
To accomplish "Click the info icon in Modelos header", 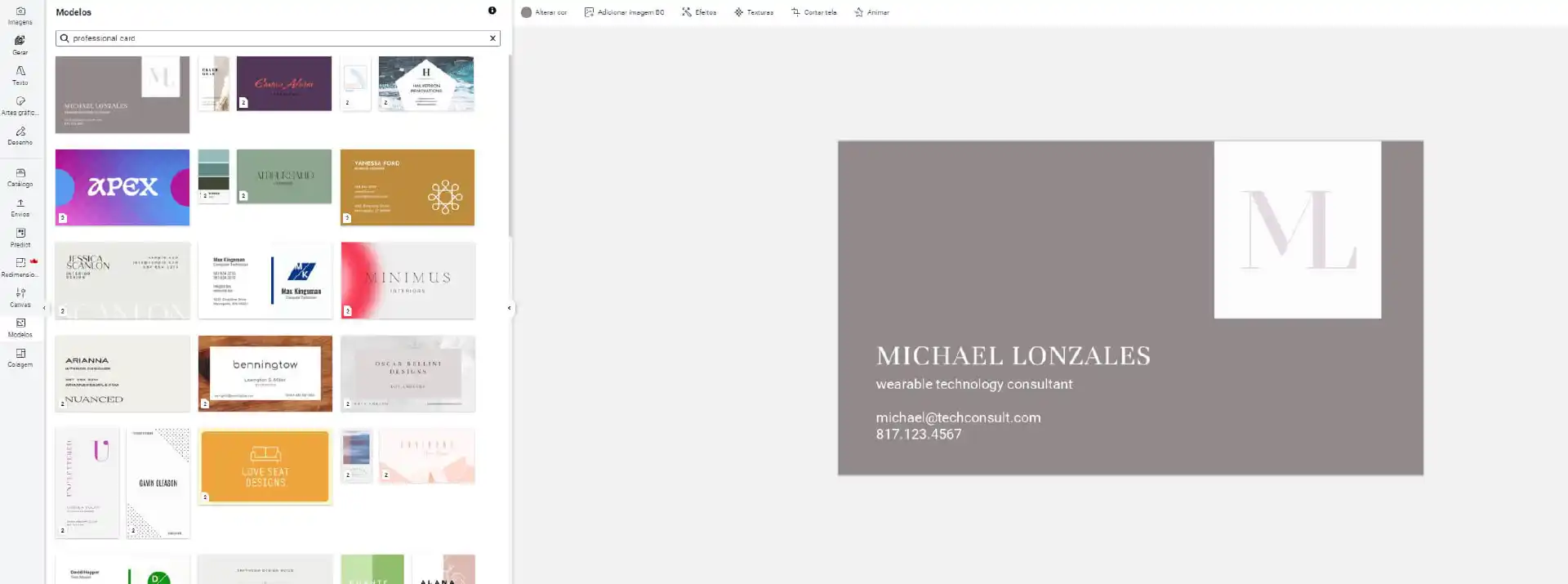I will 492,11.
